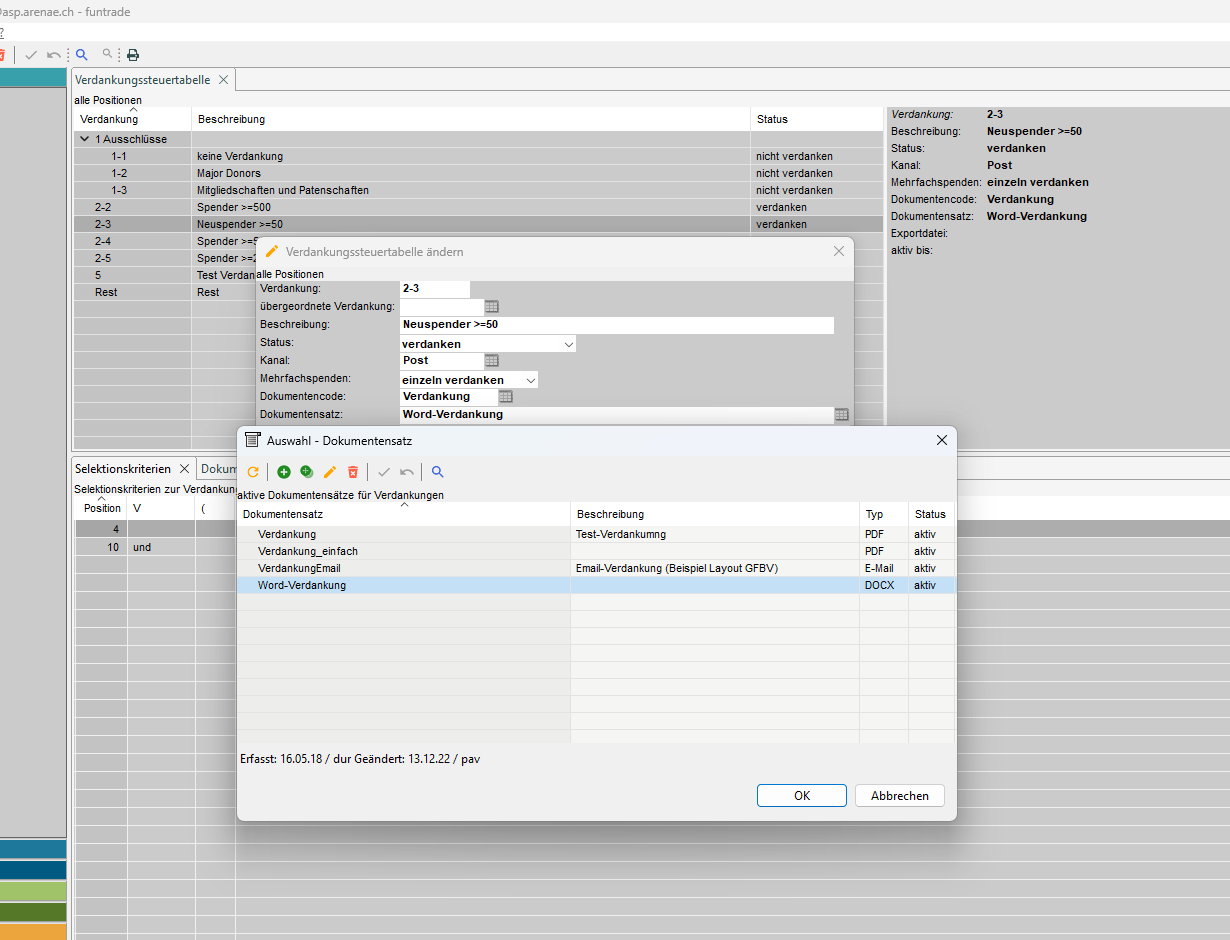Select the VerdankungEmail row in the list
This screenshot has width=1230, height=940.
299,568
